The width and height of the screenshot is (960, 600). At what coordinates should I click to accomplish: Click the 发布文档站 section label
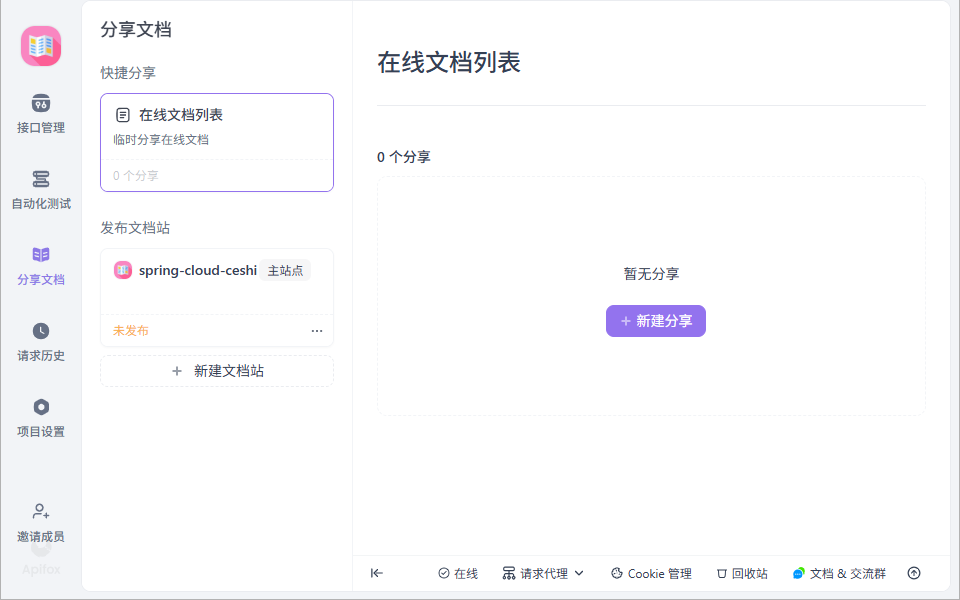click(x=135, y=228)
